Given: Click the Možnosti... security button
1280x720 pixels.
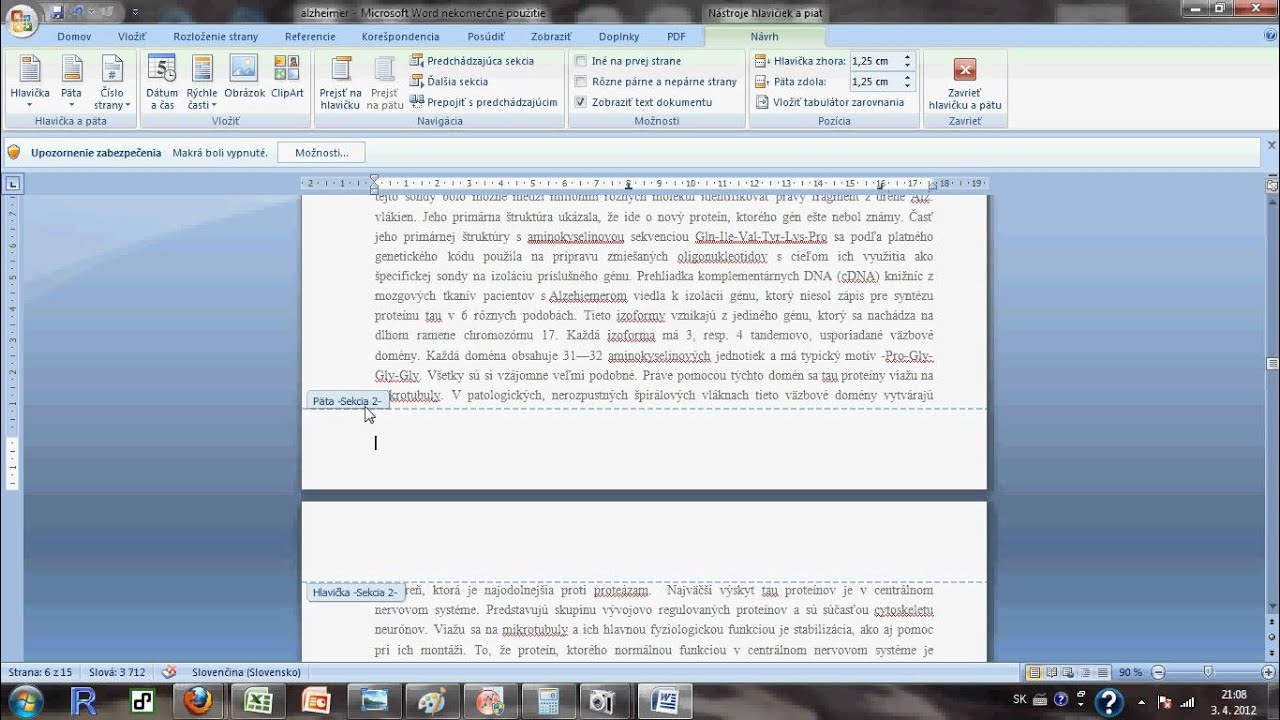Looking at the screenshot, I should click(322, 152).
